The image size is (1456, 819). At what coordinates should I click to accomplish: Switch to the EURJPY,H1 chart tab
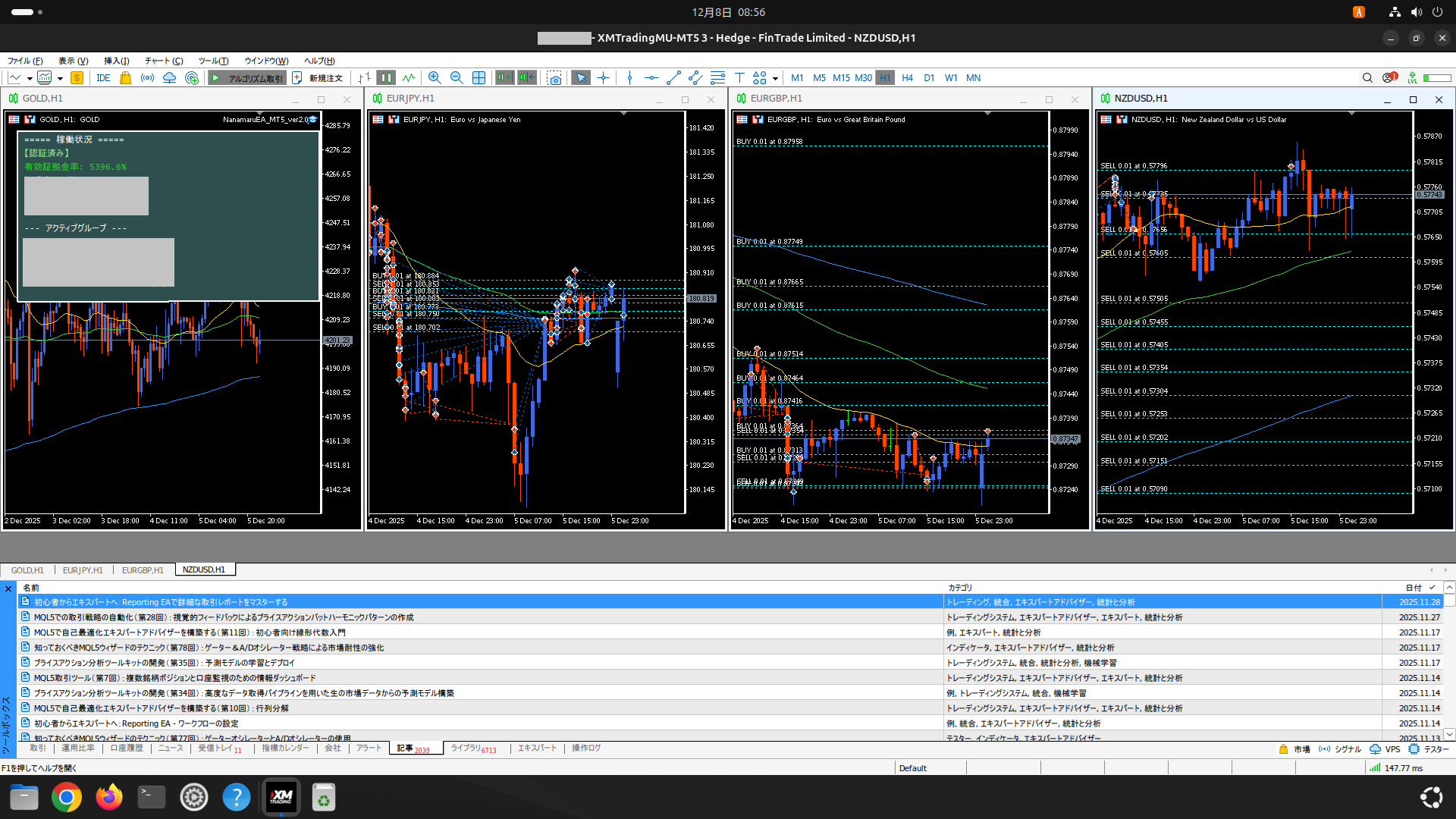(x=83, y=570)
